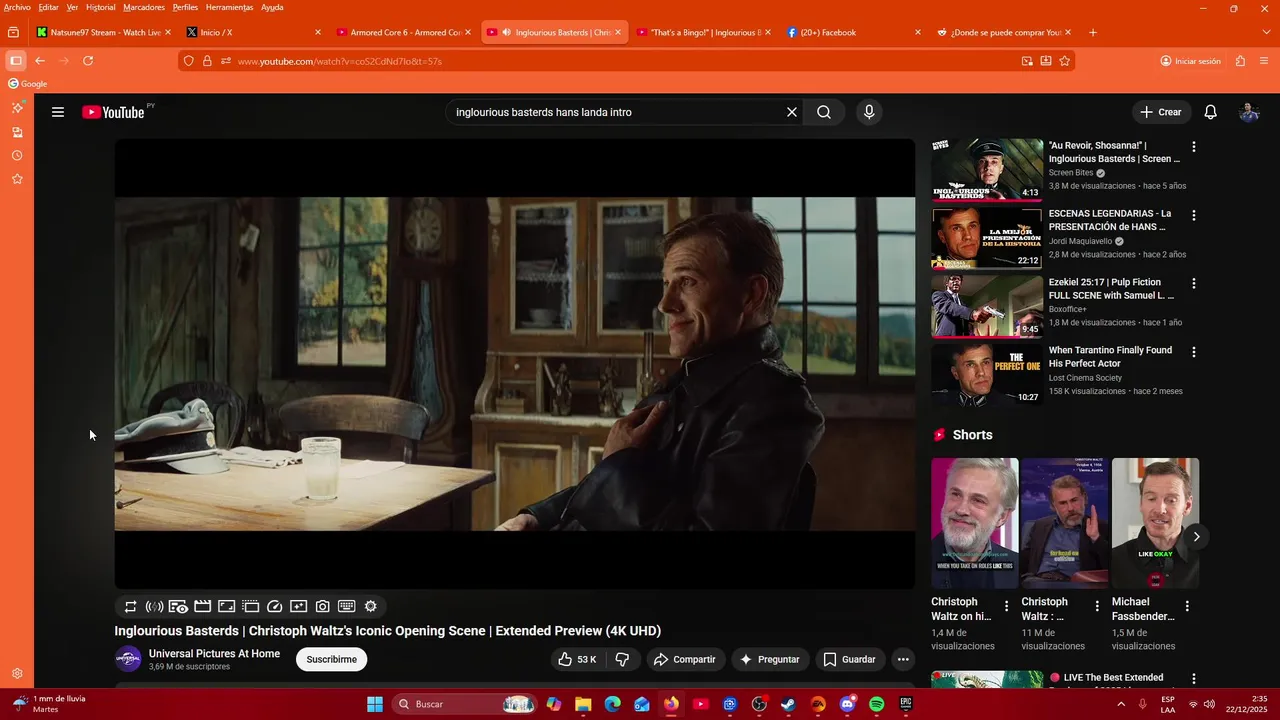Click the YouTube search magnifier button
The width and height of the screenshot is (1280, 720).
pos(824,112)
